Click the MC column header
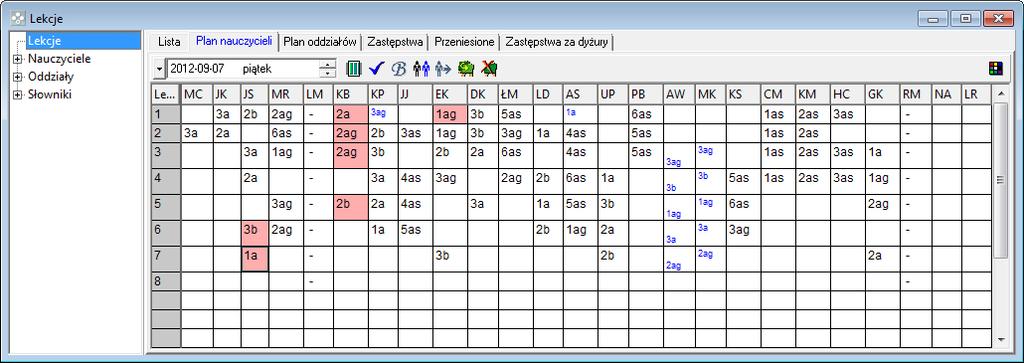Viewport: 1024px width, 363px height. 197,94
